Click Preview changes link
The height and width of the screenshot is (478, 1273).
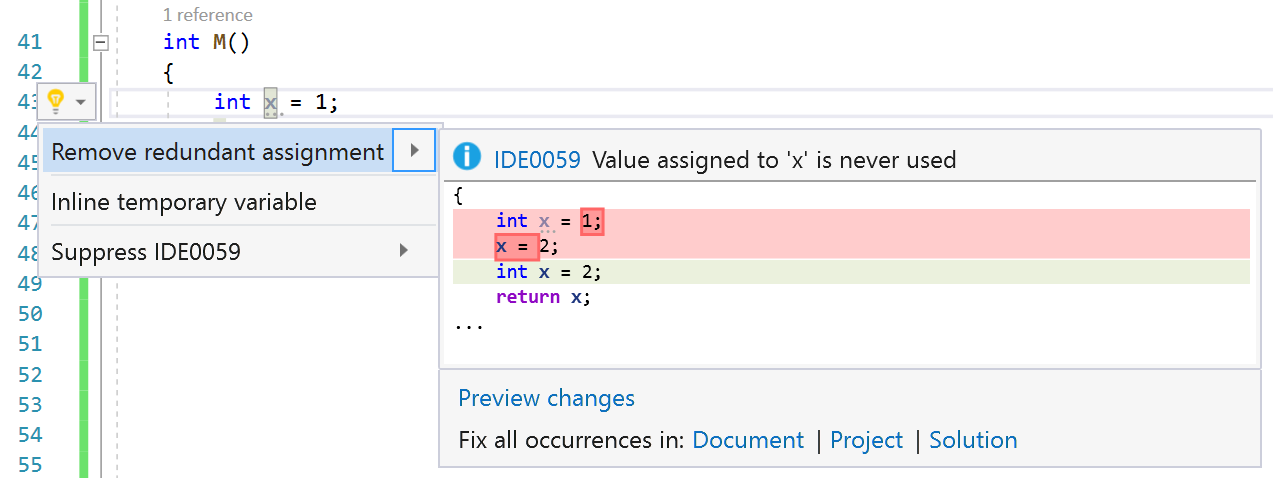tap(546, 398)
